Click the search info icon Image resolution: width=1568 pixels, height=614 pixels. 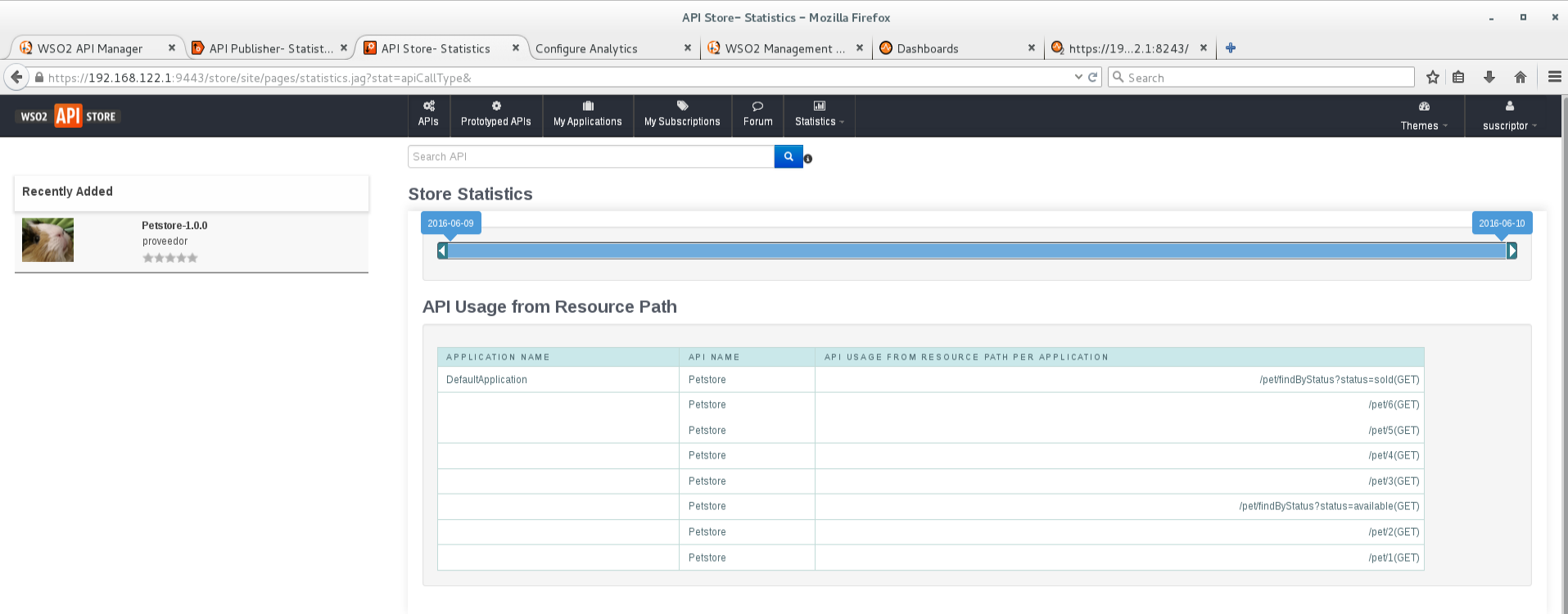point(808,159)
